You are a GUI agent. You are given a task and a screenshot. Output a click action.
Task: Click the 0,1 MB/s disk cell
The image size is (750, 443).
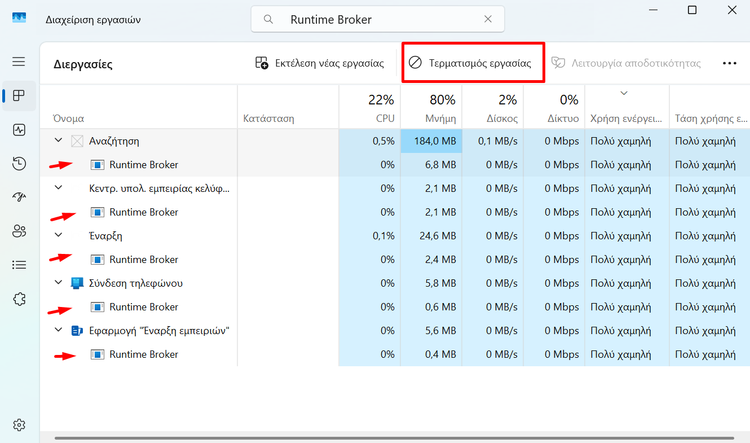point(493,141)
